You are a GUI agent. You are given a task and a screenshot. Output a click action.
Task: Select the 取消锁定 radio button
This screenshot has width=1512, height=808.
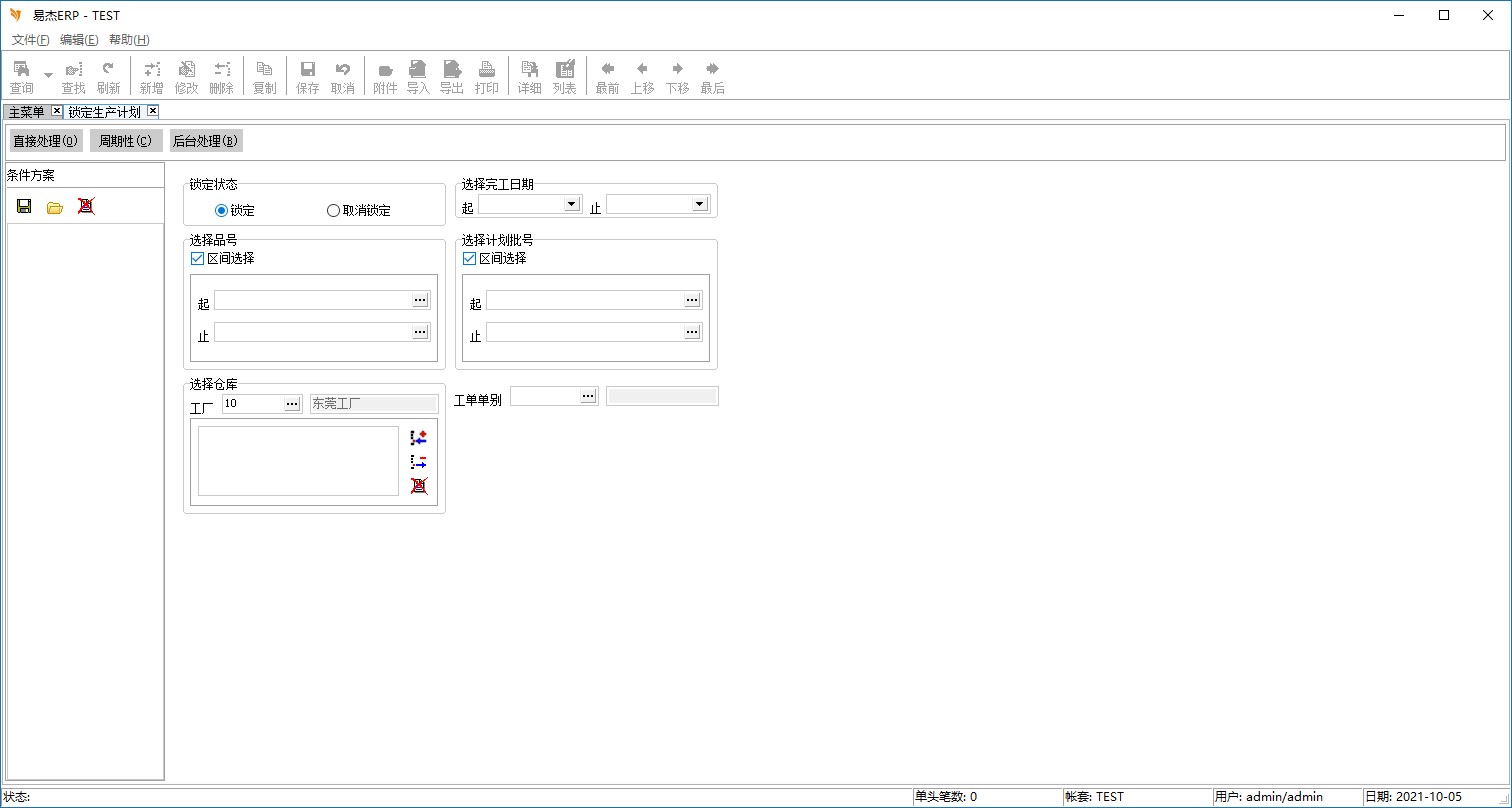(334, 211)
